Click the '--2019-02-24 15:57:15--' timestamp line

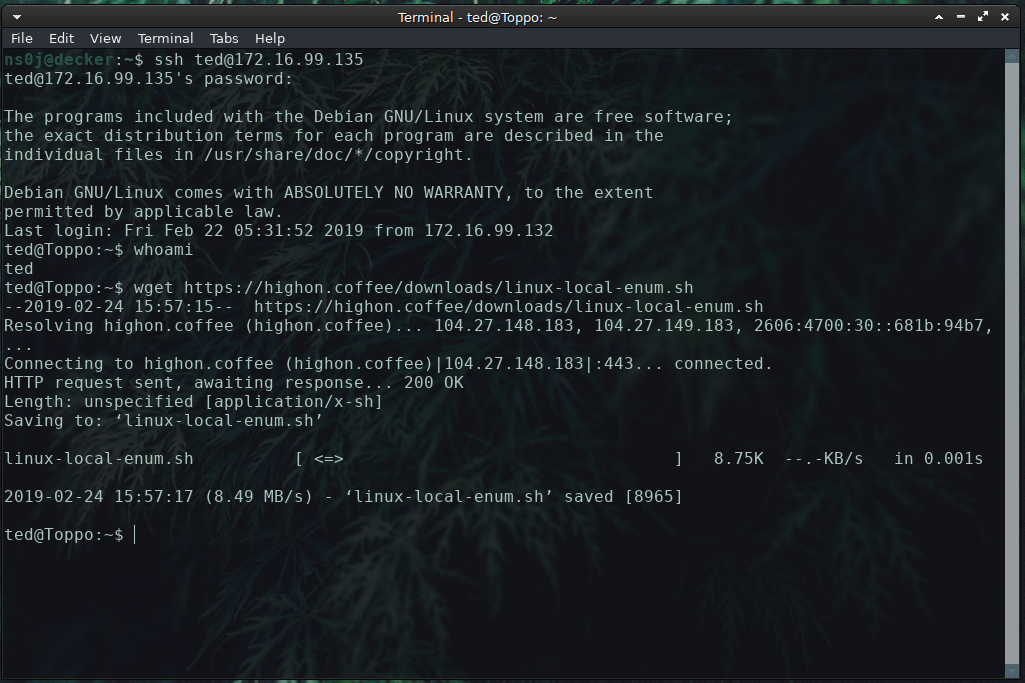click(384, 307)
